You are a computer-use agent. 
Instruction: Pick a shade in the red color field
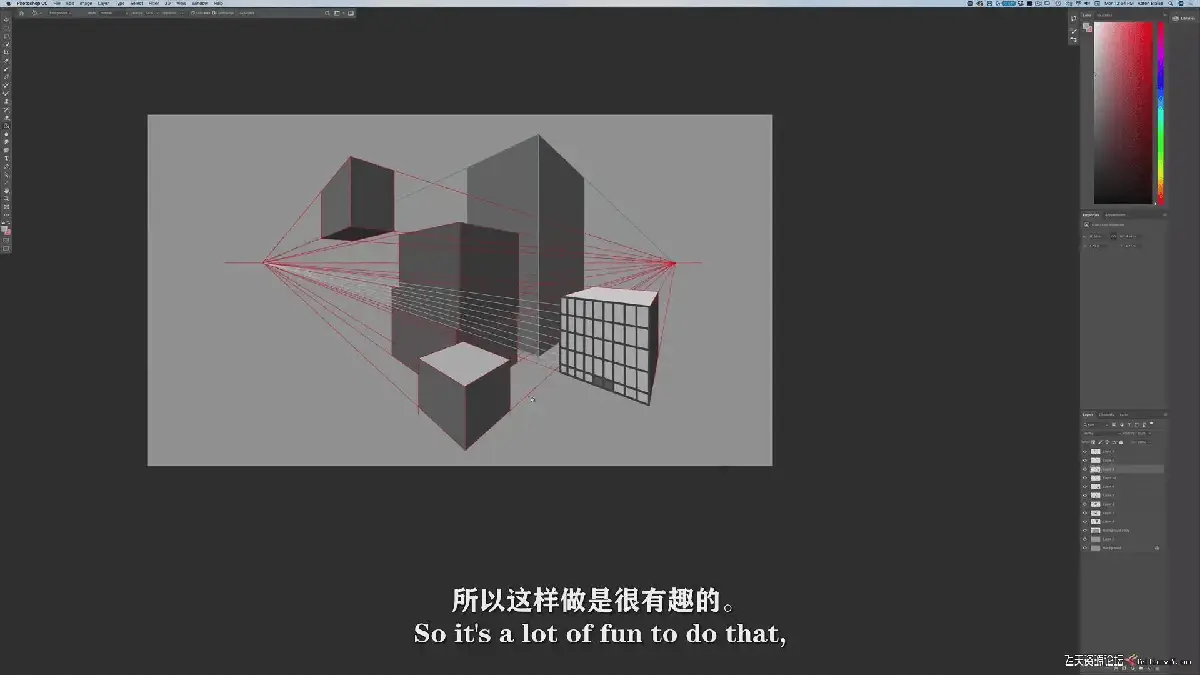[x=1124, y=113]
